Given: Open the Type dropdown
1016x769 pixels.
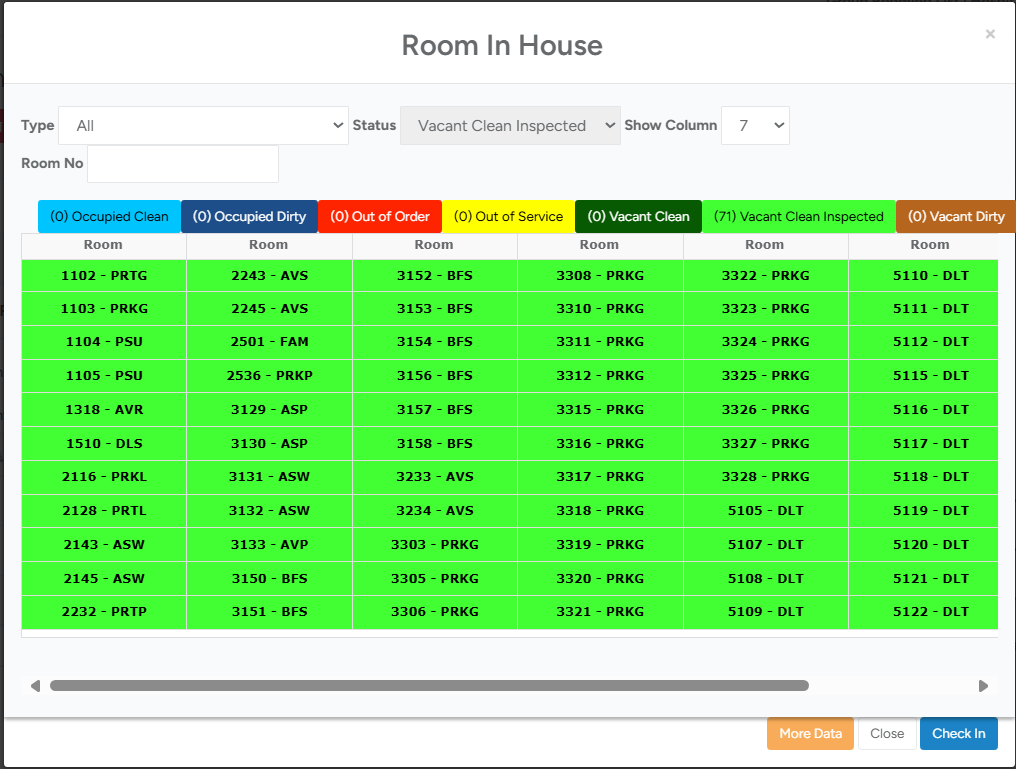Looking at the screenshot, I should tap(203, 126).
